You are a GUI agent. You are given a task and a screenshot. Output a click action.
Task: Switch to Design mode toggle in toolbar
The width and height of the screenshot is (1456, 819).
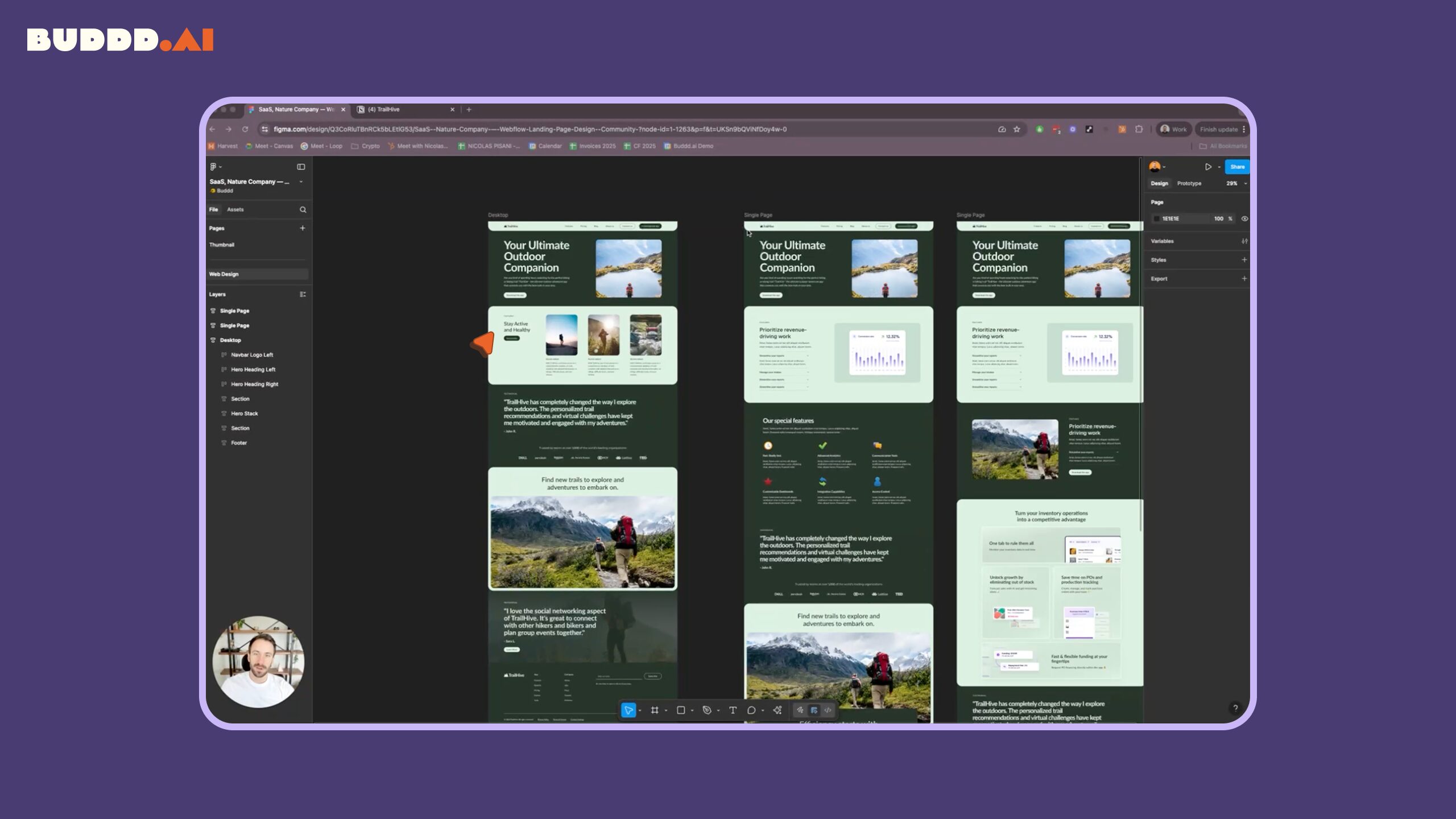pyautogui.click(x=814, y=710)
